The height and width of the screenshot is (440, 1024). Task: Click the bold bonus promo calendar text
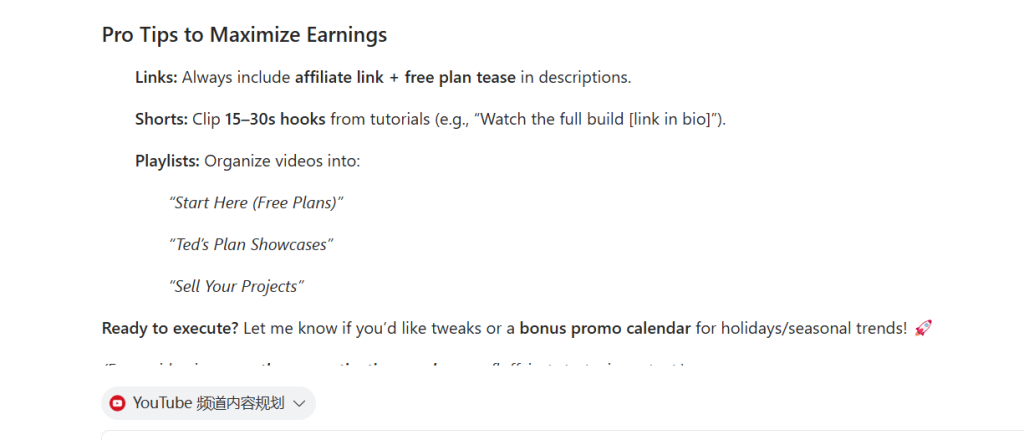[605, 328]
